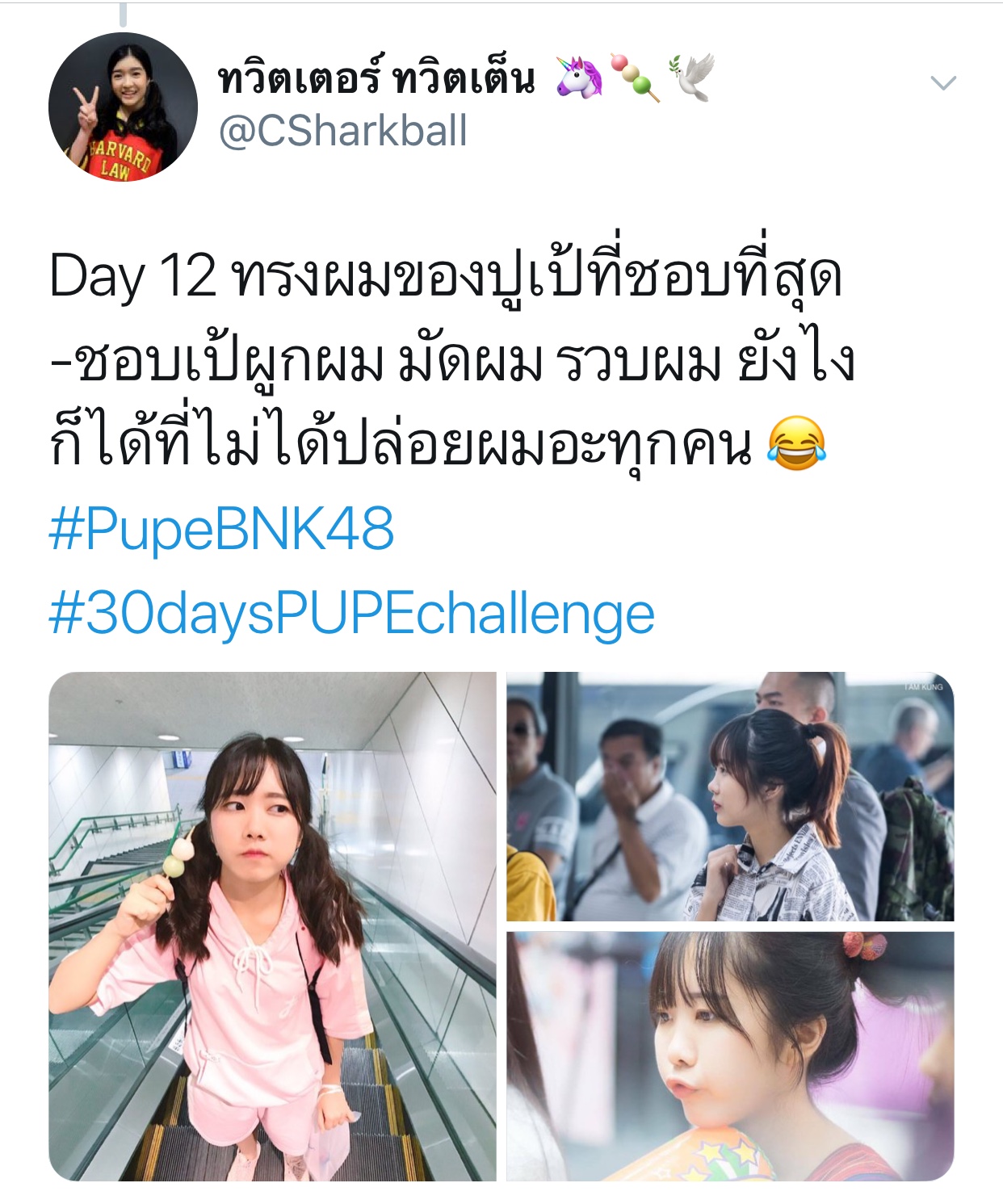
Task: Open the tweet options chevron menu
Action: click(x=943, y=82)
